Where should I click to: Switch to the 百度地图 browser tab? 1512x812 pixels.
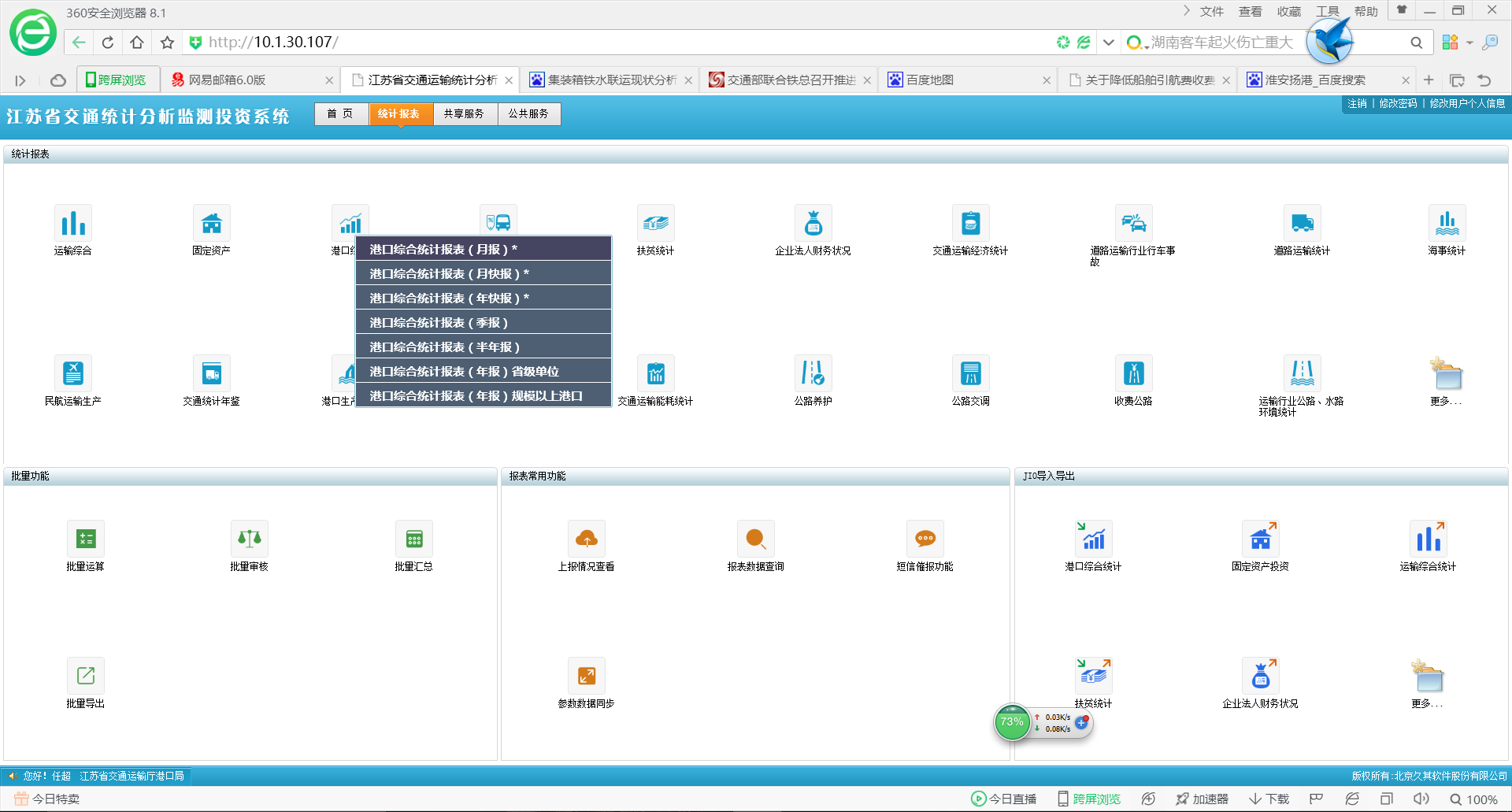click(929, 80)
